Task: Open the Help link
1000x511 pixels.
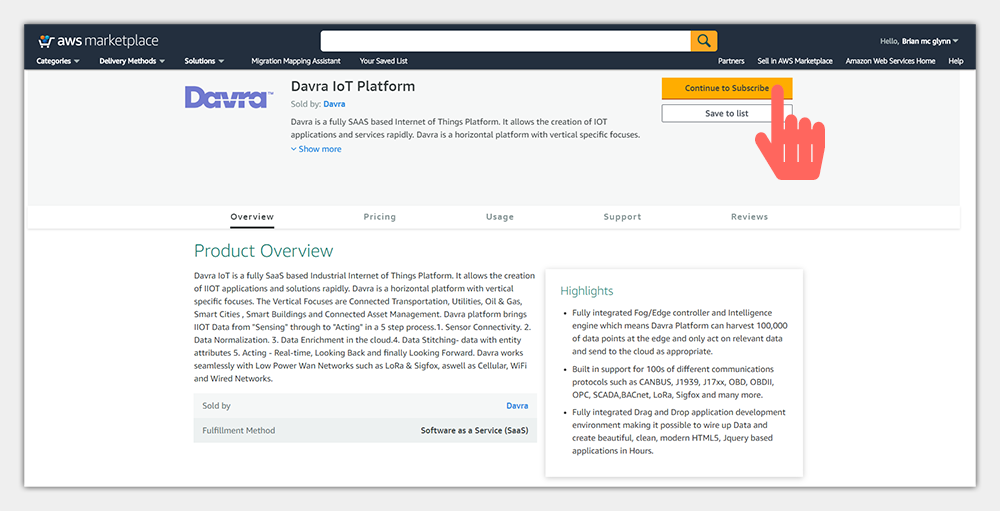Action: pyautogui.click(x=955, y=61)
